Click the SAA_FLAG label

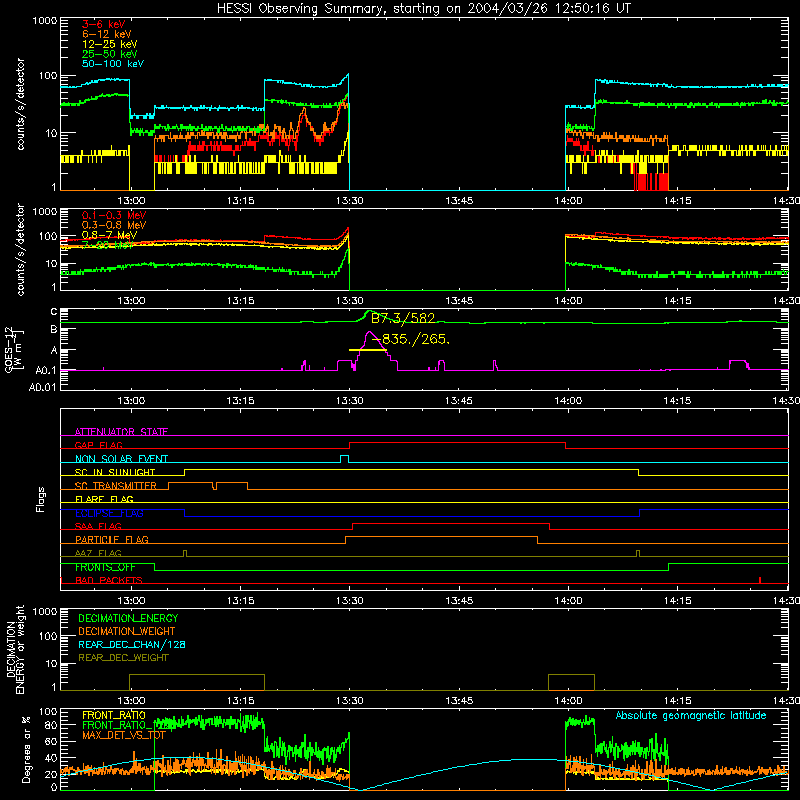[98, 526]
